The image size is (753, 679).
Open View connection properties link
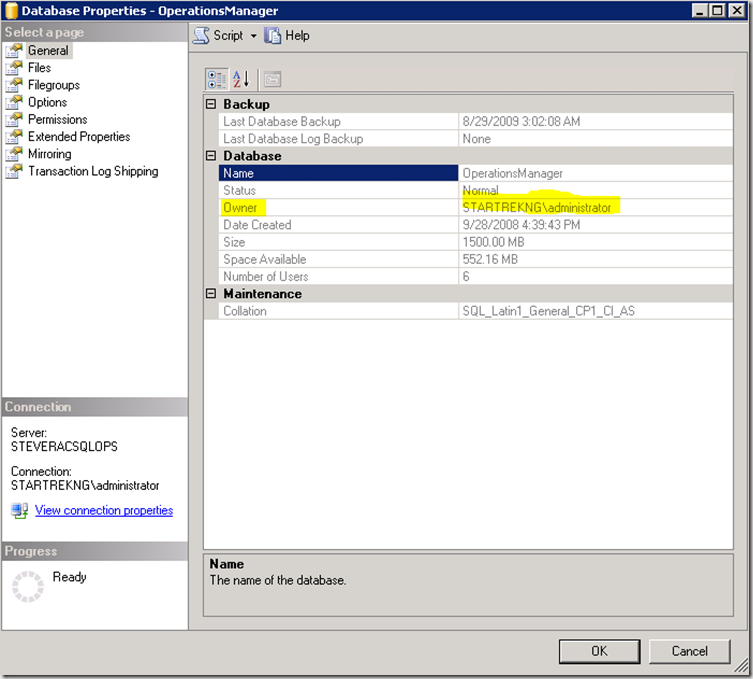pyautogui.click(x=104, y=510)
